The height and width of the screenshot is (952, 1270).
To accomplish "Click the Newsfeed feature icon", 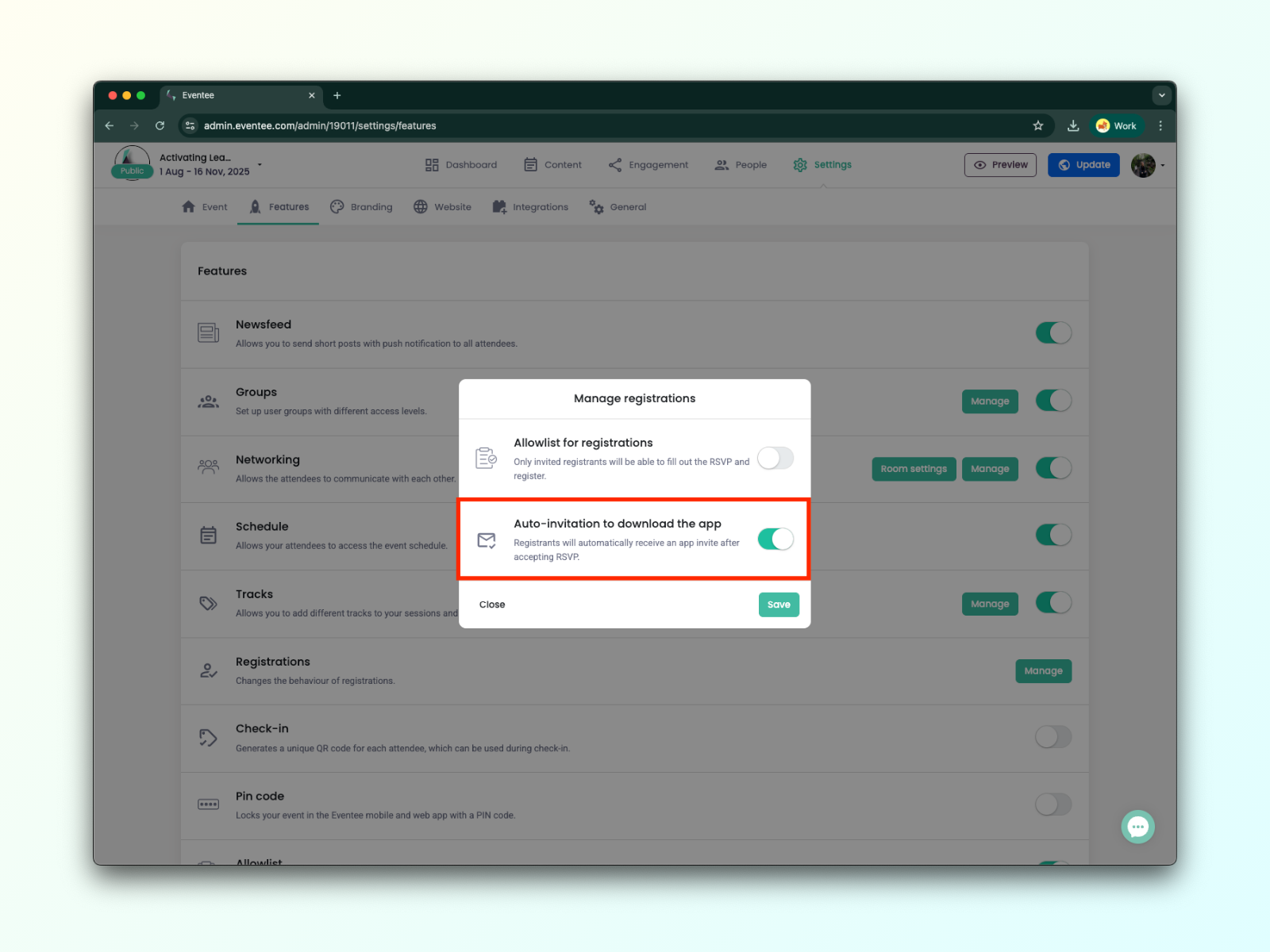I will tap(208, 333).
